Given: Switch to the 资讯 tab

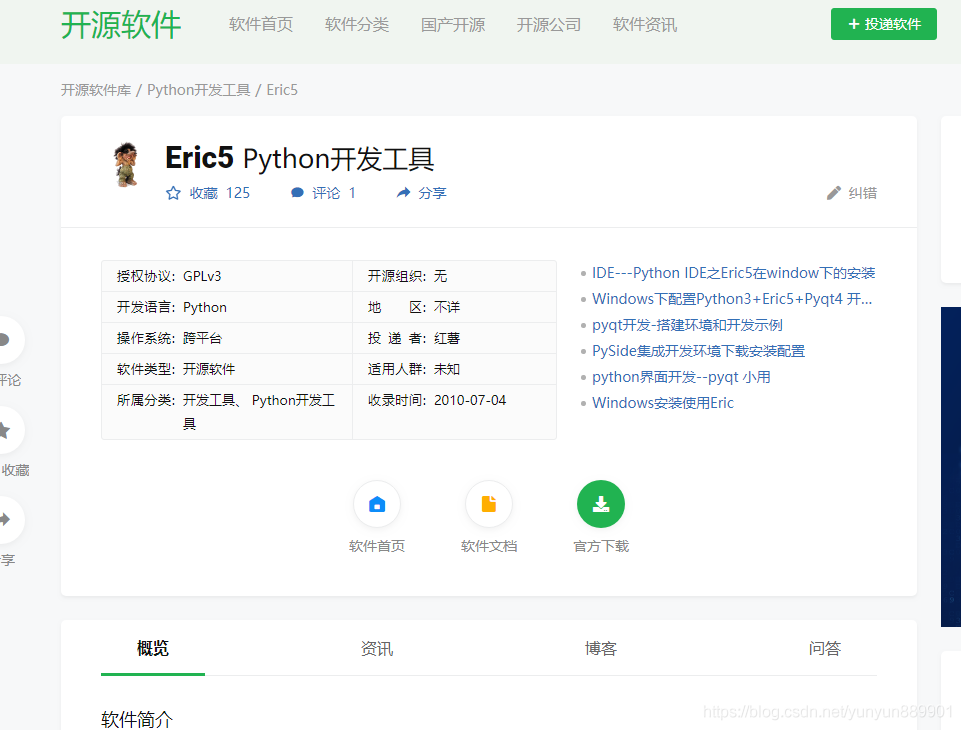Looking at the screenshot, I should pos(376,648).
